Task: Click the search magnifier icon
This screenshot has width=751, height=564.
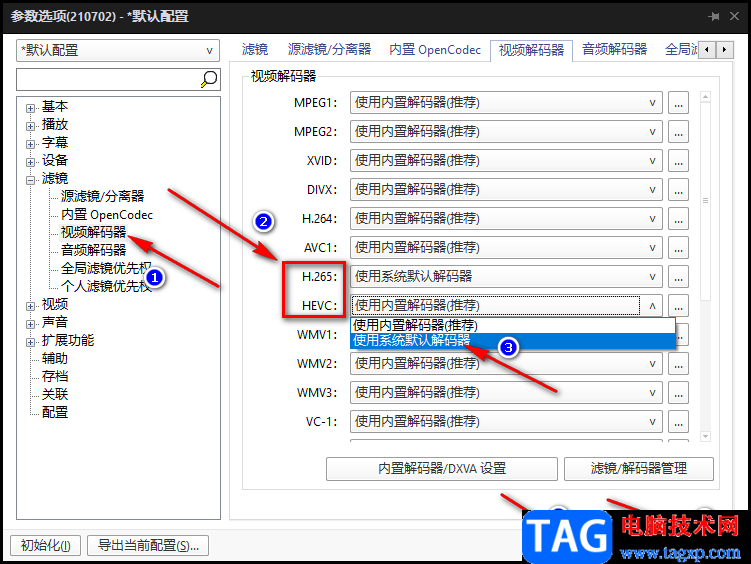Action: pyautogui.click(x=209, y=79)
